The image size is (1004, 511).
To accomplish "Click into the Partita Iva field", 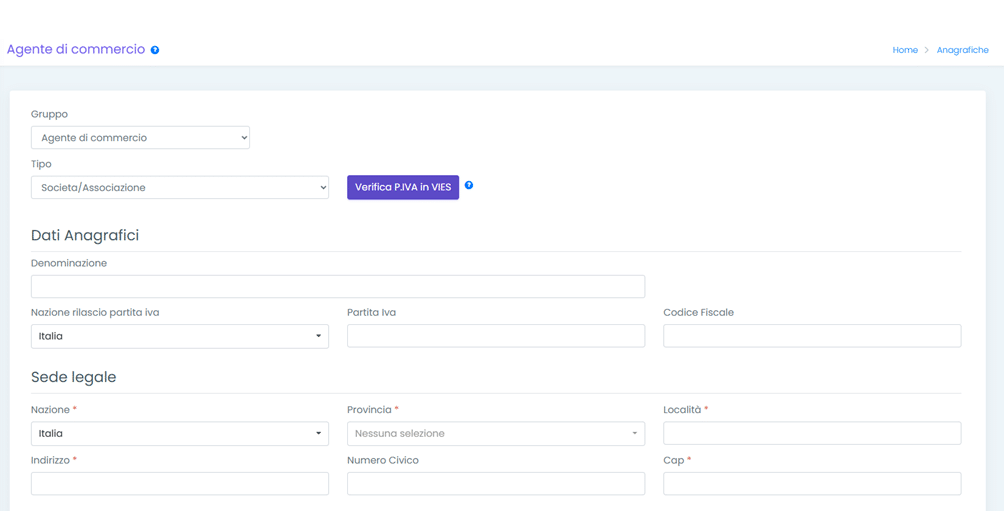I will (496, 336).
